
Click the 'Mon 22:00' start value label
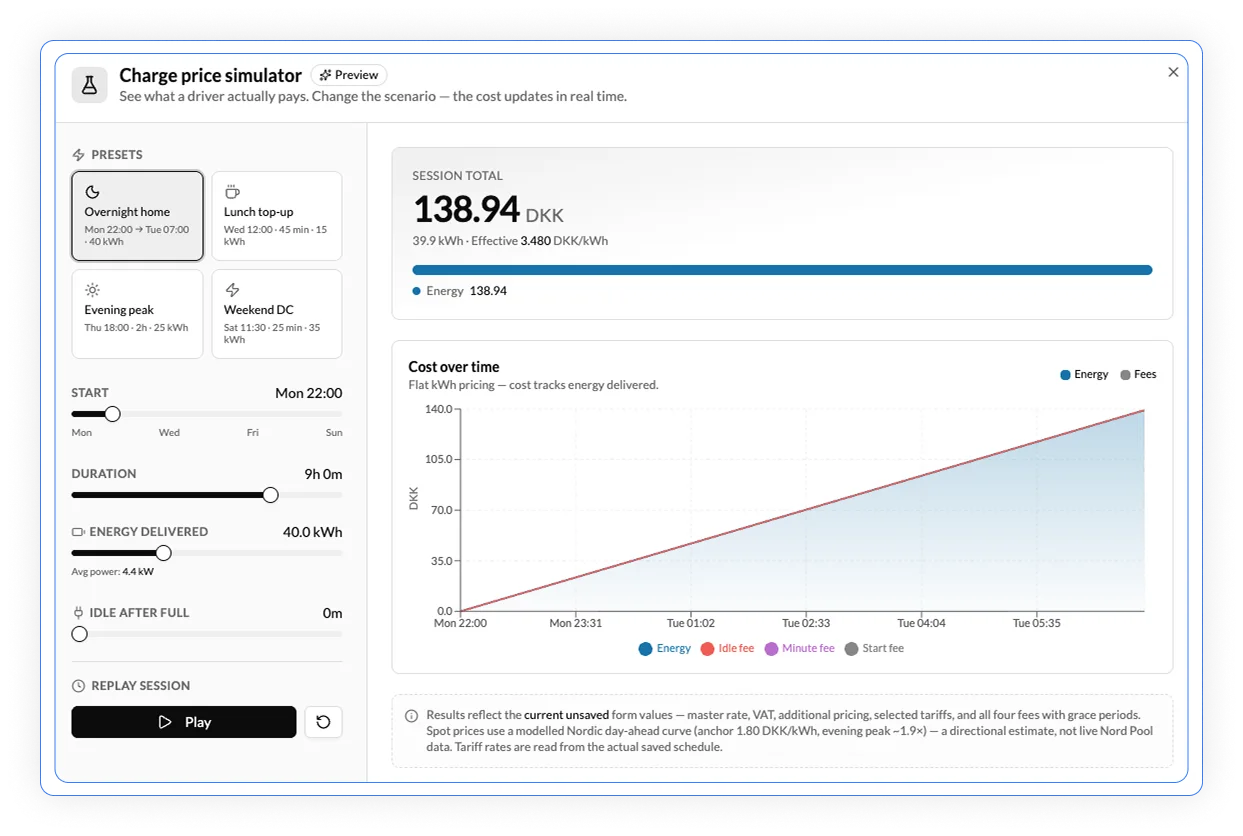309,394
